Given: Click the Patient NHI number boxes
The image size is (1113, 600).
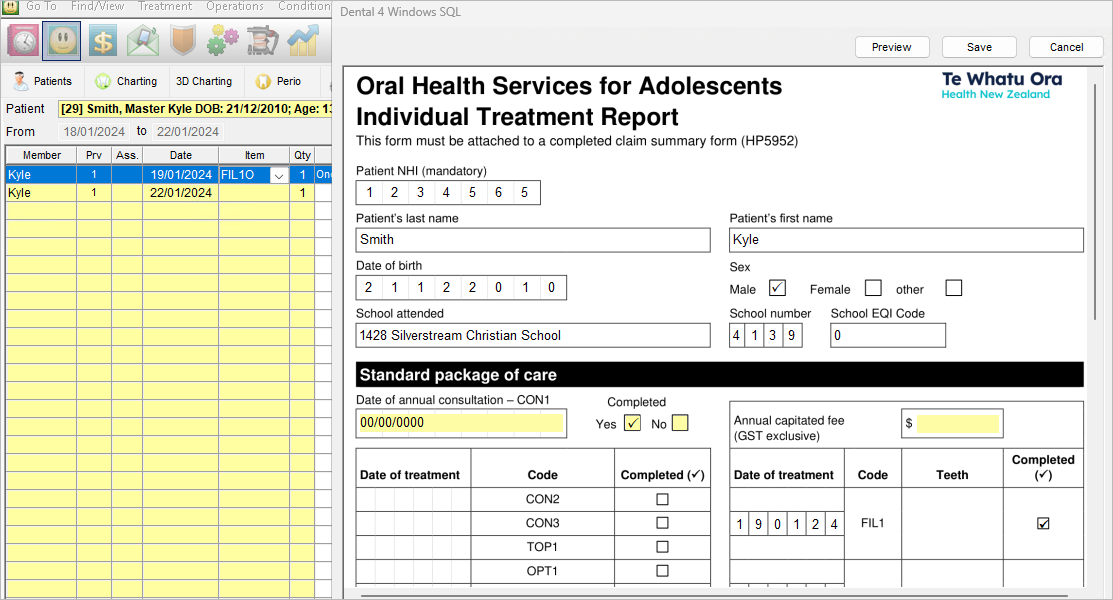Looking at the screenshot, I should point(448,192).
